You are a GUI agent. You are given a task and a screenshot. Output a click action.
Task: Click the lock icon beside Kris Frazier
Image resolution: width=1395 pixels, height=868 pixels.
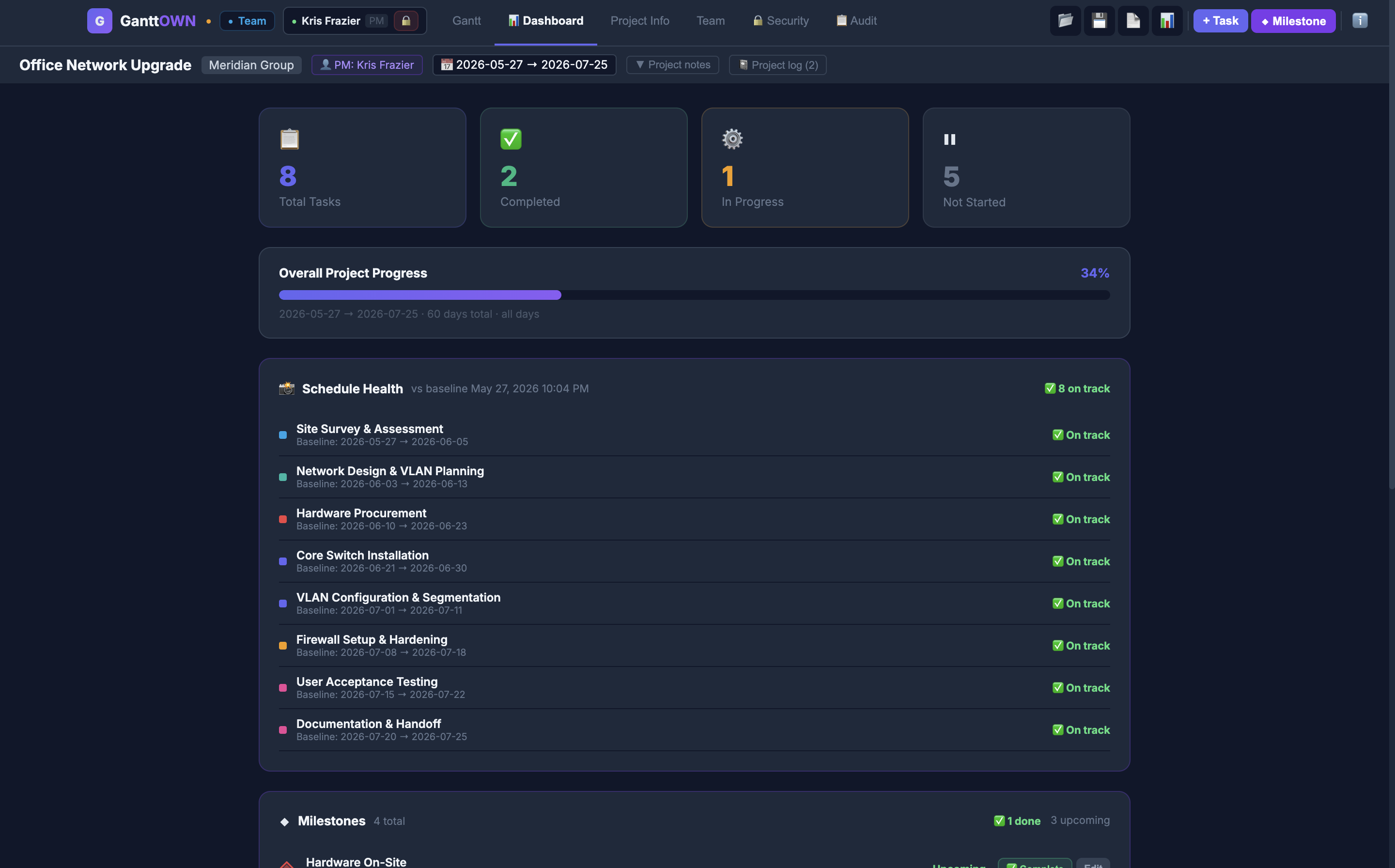(406, 21)
